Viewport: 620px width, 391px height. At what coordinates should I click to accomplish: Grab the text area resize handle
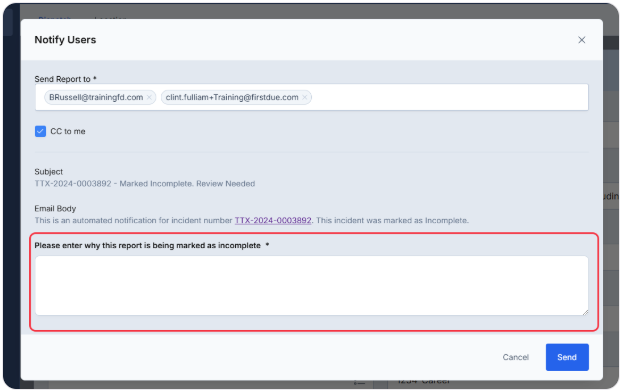pyautogui.click(x=585, y=312)
